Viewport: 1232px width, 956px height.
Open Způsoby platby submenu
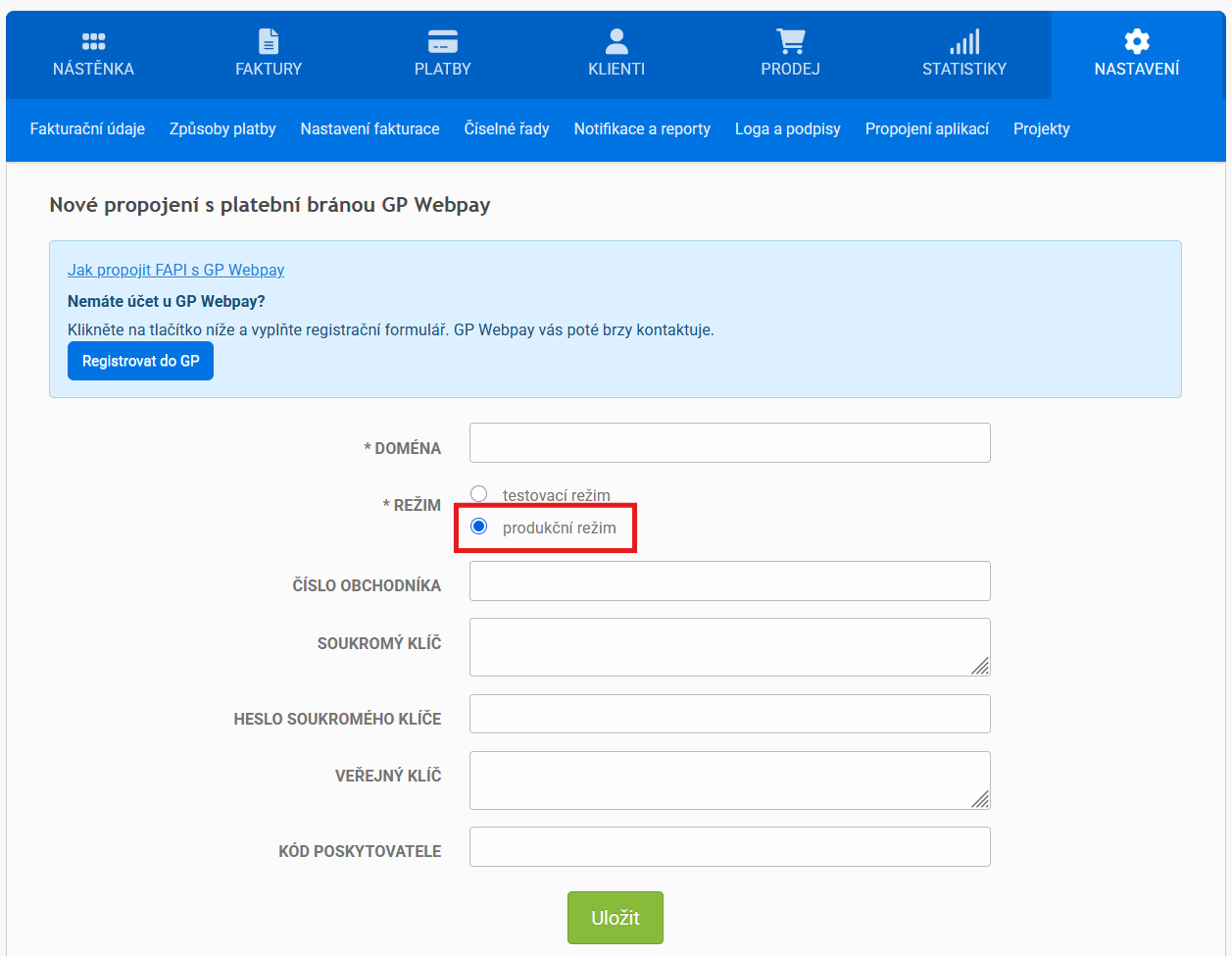222,128
